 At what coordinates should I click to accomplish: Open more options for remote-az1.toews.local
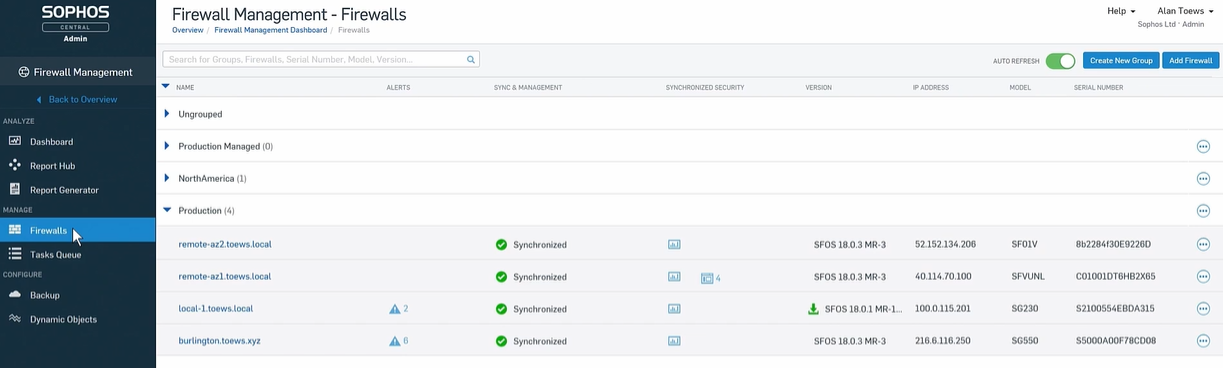click(x=1203, y=276)
